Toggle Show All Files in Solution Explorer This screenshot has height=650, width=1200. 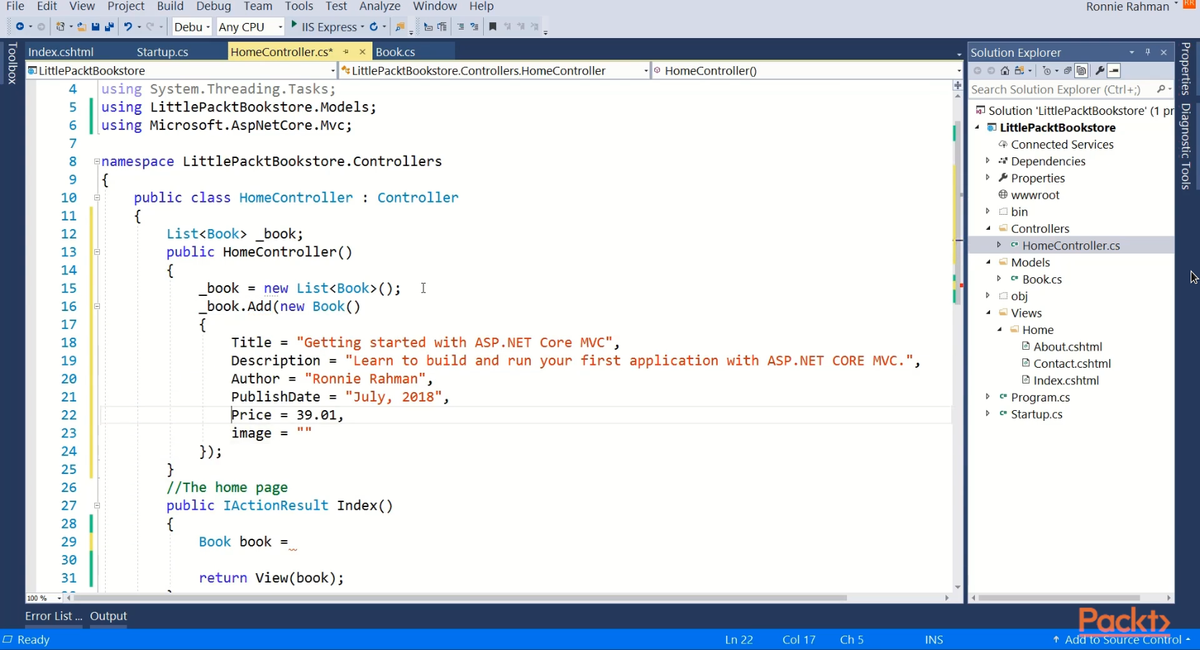(x=1081, y=71)
